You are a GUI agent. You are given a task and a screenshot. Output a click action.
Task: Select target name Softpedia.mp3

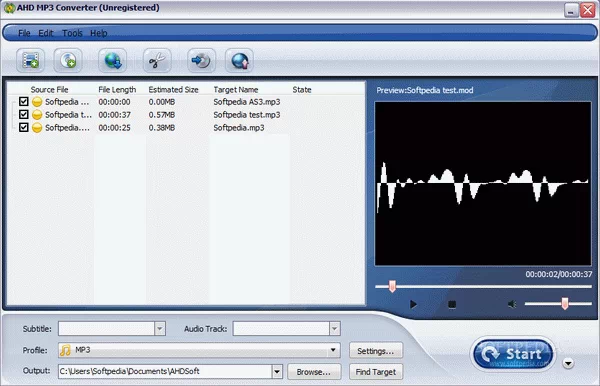click(x=239, y=128)
